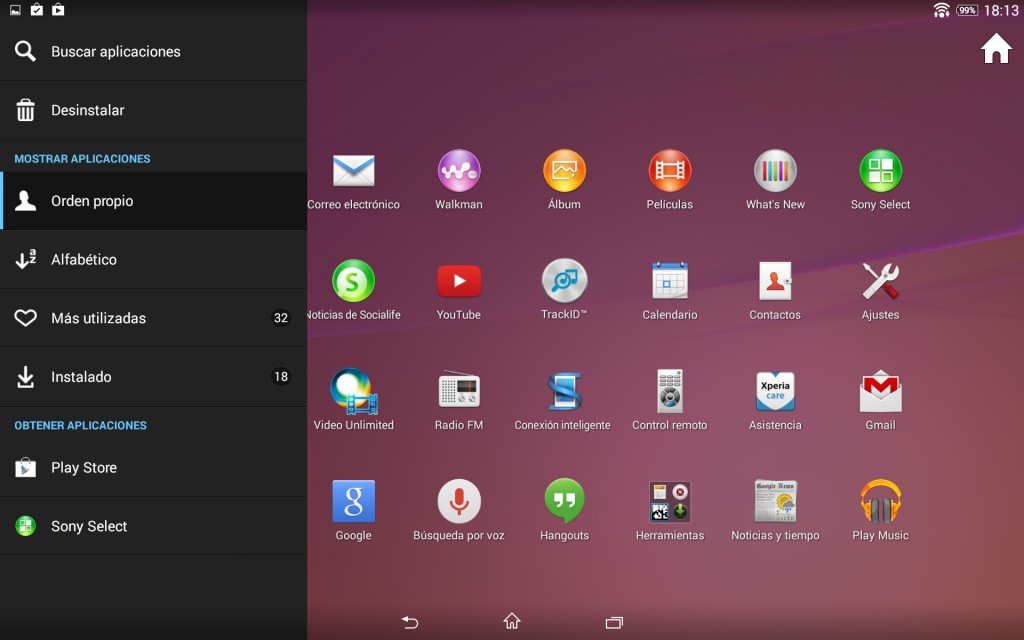
Task: Choose Desinstalar from the side menu
Action: 153,110
